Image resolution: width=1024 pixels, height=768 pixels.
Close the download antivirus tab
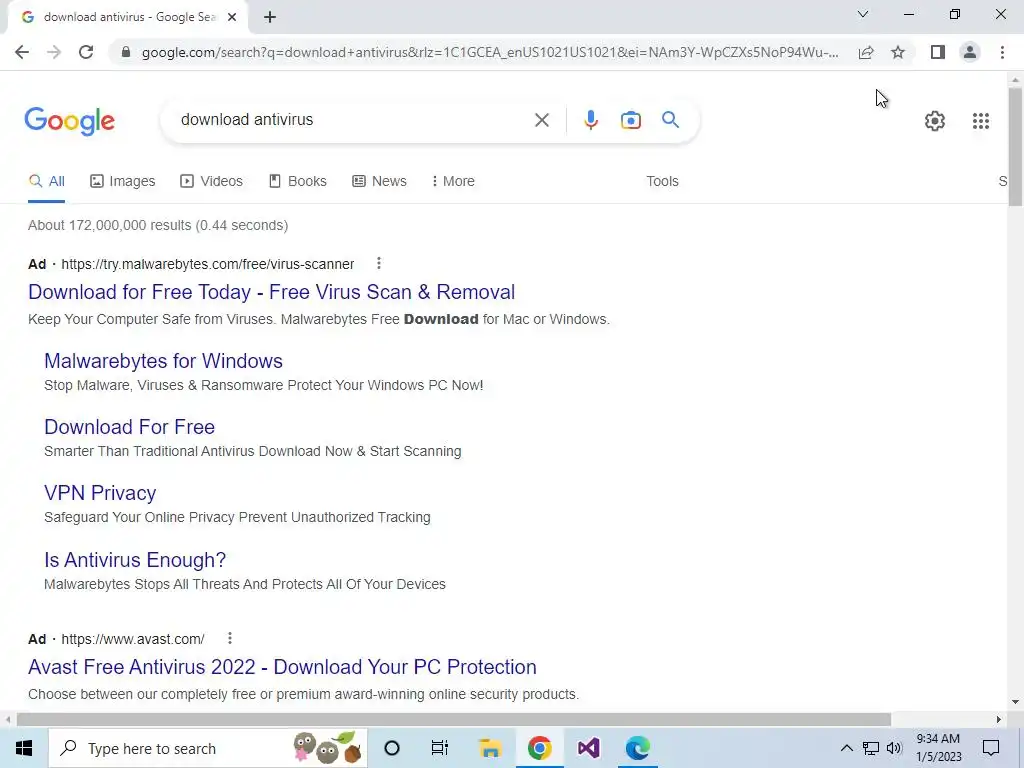click(x=232, y=18)
